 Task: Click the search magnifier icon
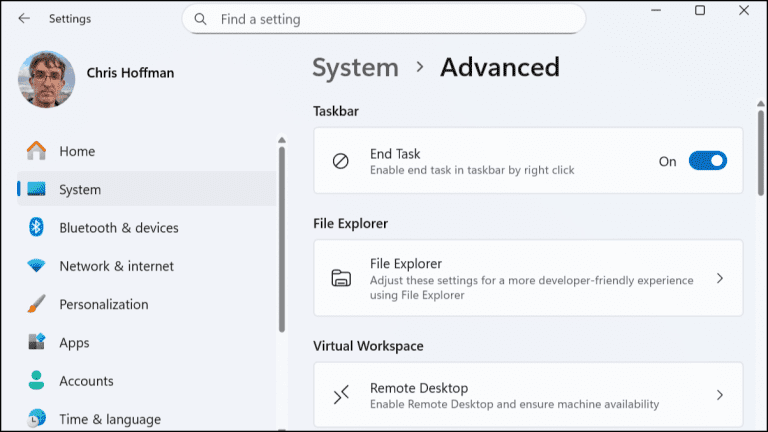point(201,19)
